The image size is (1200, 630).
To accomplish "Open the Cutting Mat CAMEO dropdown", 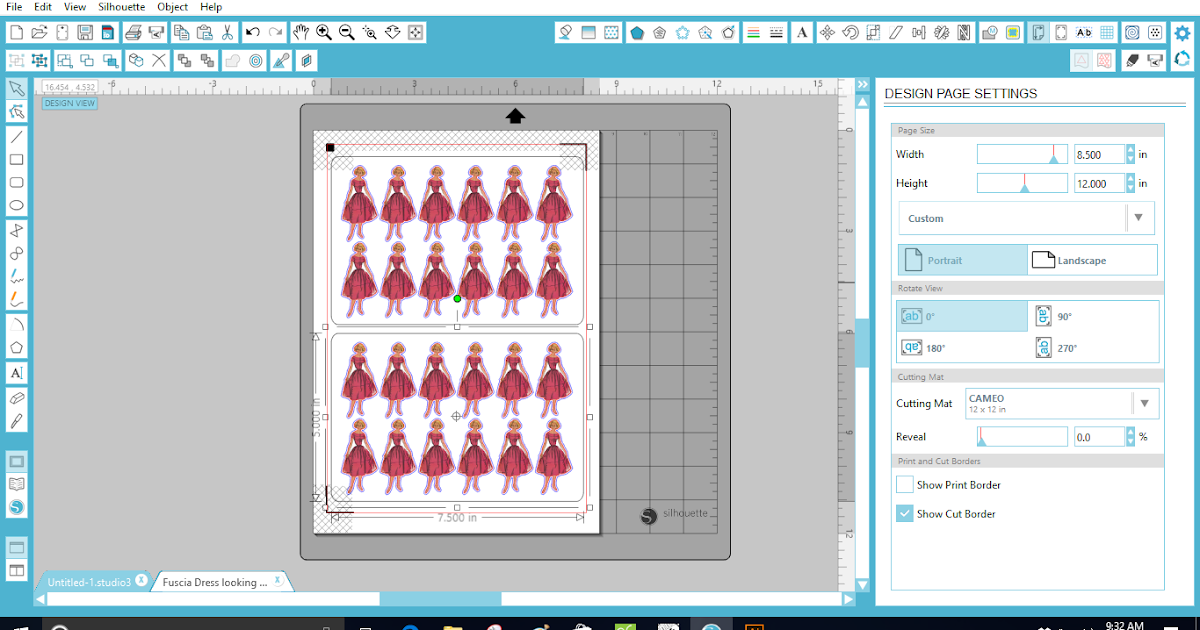I will coord(1063,404).
